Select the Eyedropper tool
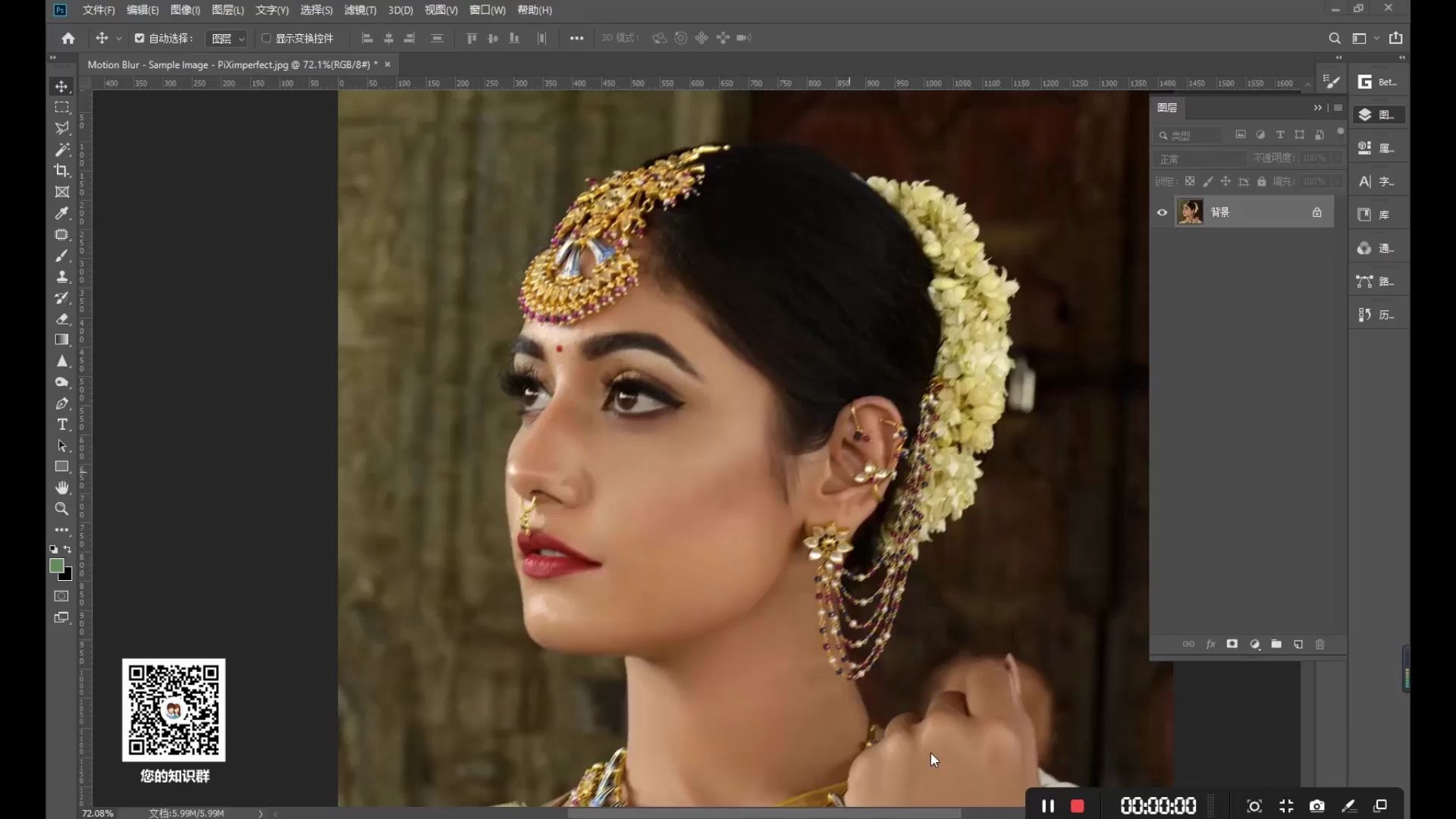1456x819 pixels. 62,213
